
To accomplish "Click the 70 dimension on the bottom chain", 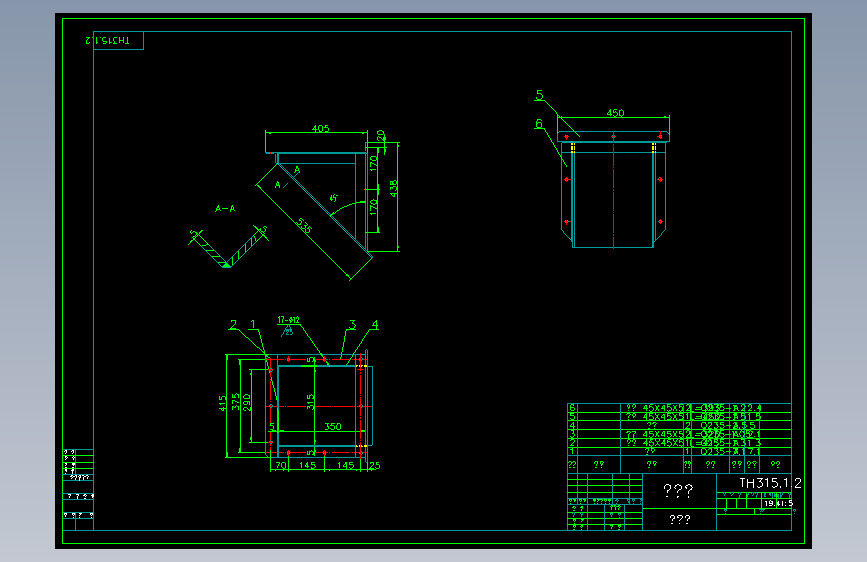I will 281,465.
